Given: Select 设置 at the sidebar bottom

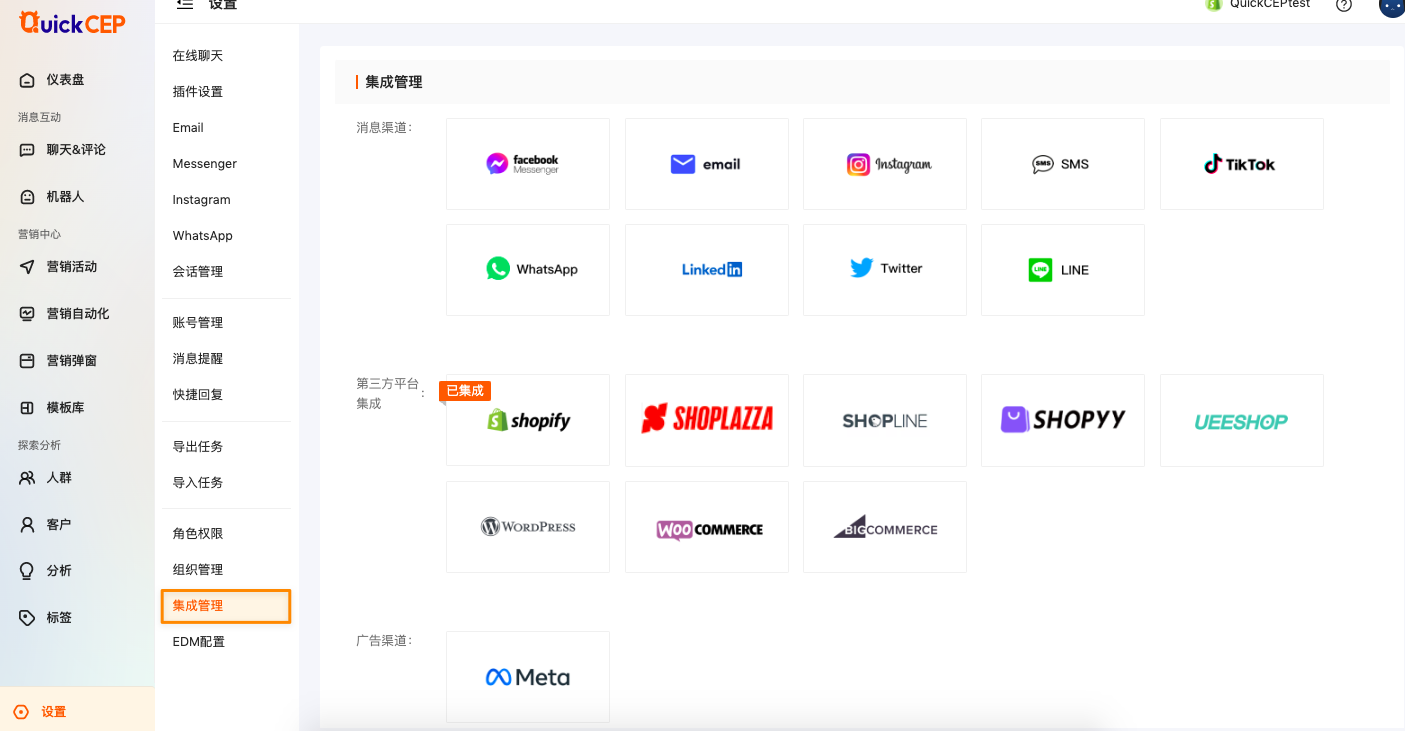Looking at the screenshot, I should click(77, 712).
